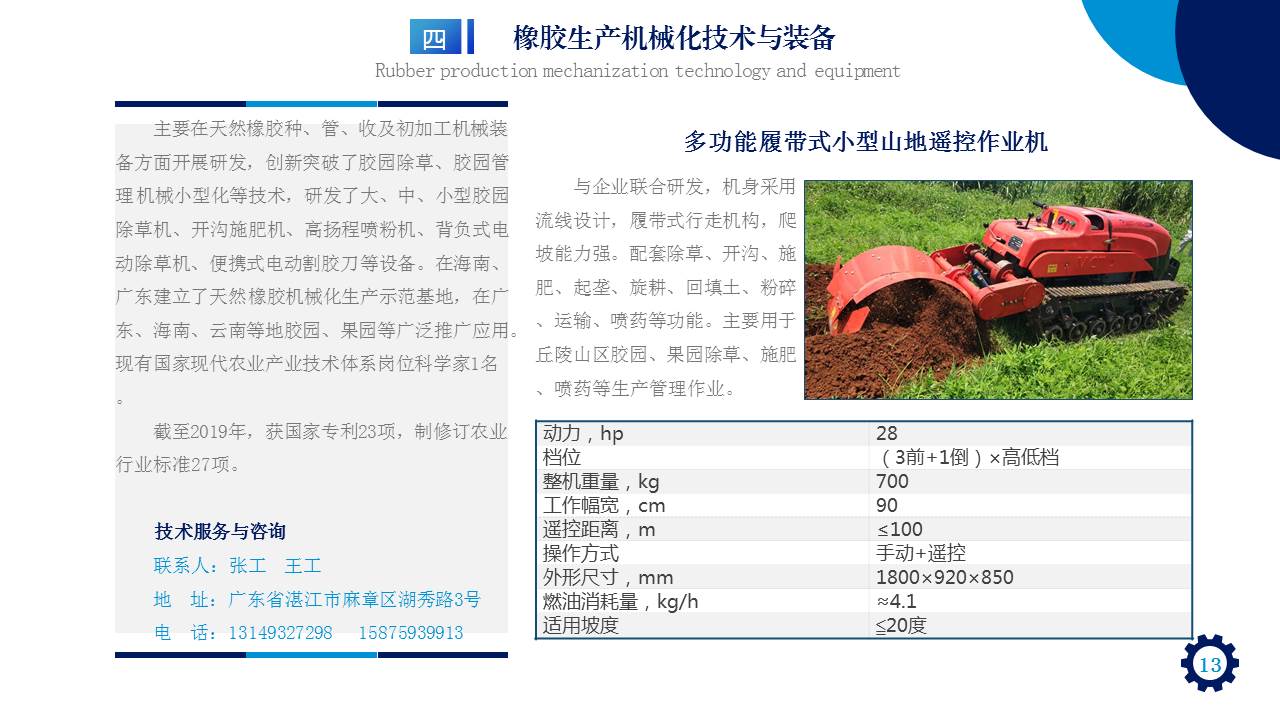Click the line 与企业联合研发，机身采用

[x=684, y=186]
